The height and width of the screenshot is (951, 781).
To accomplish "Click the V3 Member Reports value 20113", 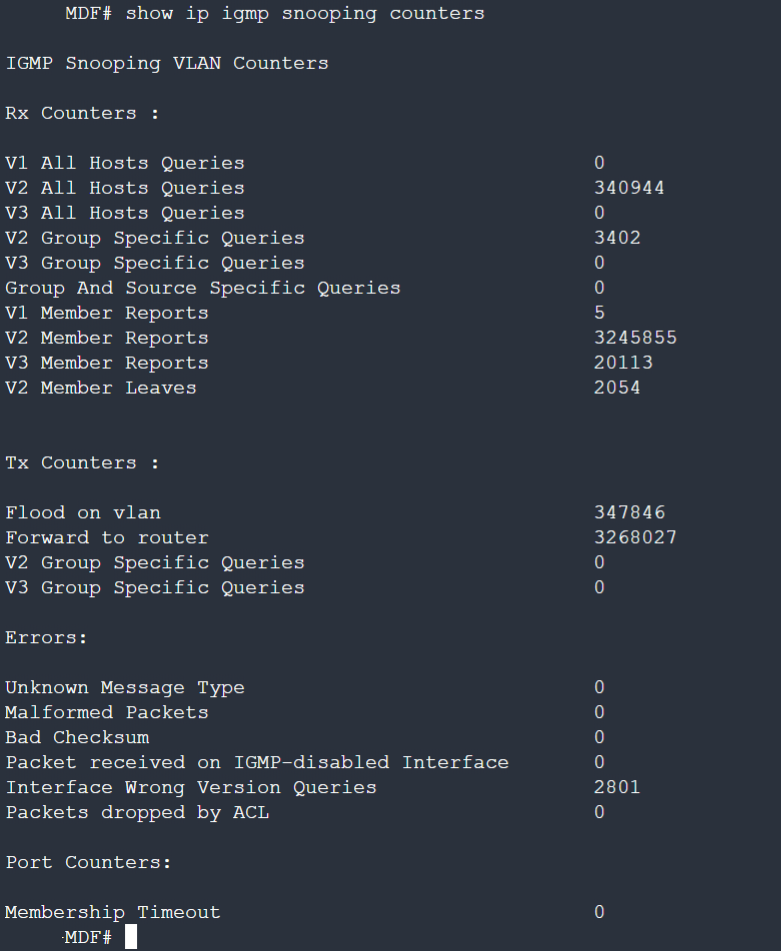I will click(623, 363).
